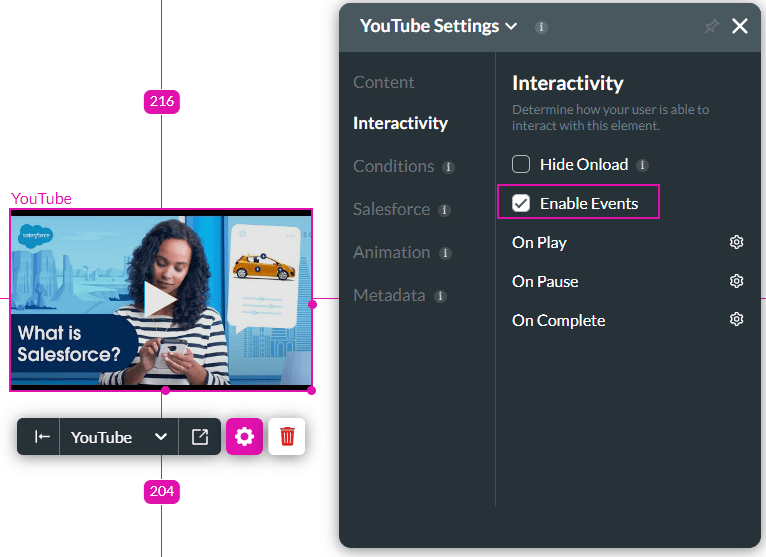Click the YouTube element label above video

click(x=41, y=198)
